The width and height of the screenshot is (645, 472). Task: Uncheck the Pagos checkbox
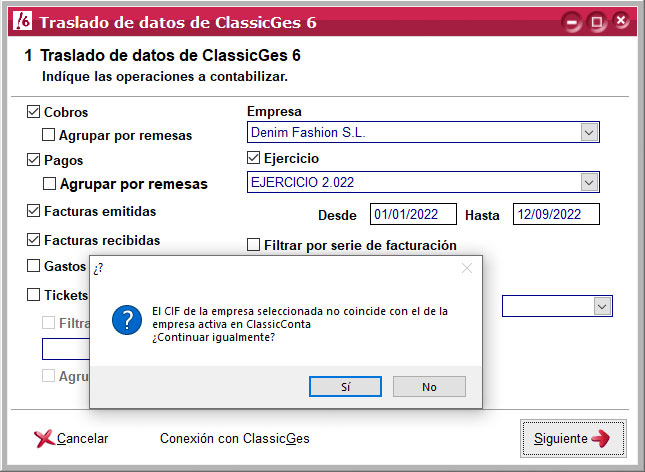(x=33, y=160)
